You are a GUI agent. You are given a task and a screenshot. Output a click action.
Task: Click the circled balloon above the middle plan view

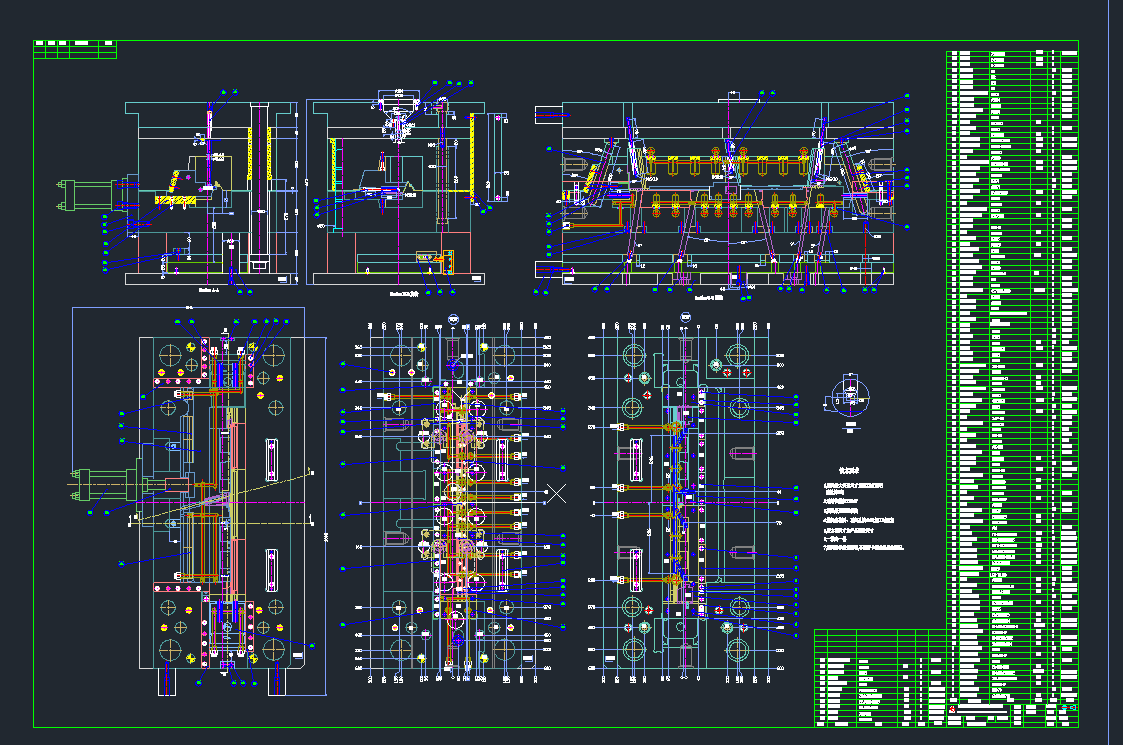(x=454, y=321)
